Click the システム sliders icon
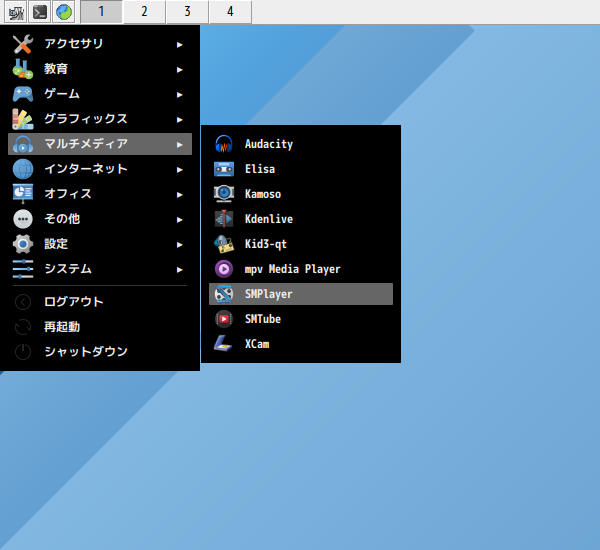Viewport: 600px width, 550px height. pyautogui.click(x=23, y=269)
